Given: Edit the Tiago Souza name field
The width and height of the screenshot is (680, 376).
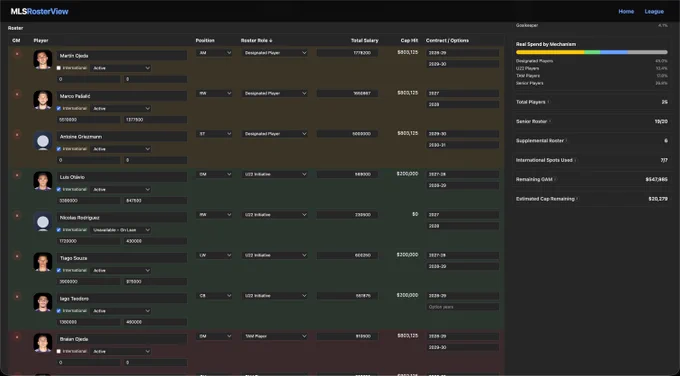Looking at the screenshot, I should coord(122,258).
